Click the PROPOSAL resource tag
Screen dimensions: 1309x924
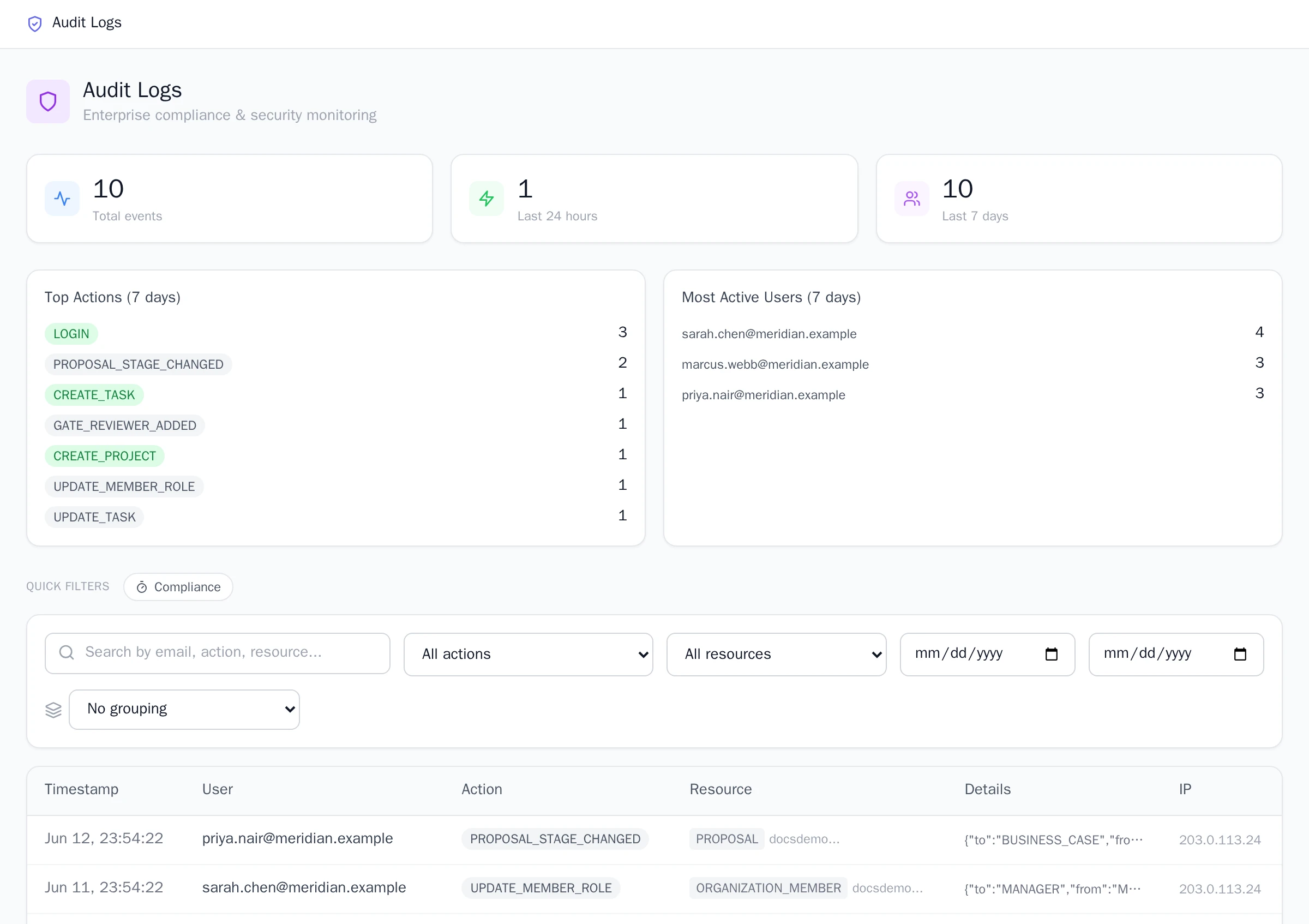point(726,839)
